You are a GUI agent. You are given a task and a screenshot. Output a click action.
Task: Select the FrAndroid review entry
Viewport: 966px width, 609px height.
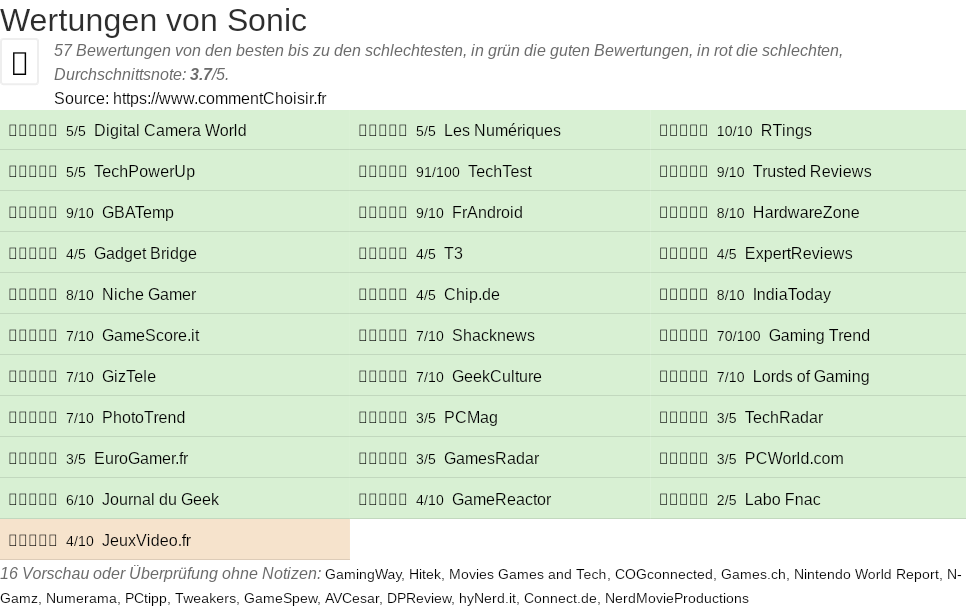tap(487, 213)
